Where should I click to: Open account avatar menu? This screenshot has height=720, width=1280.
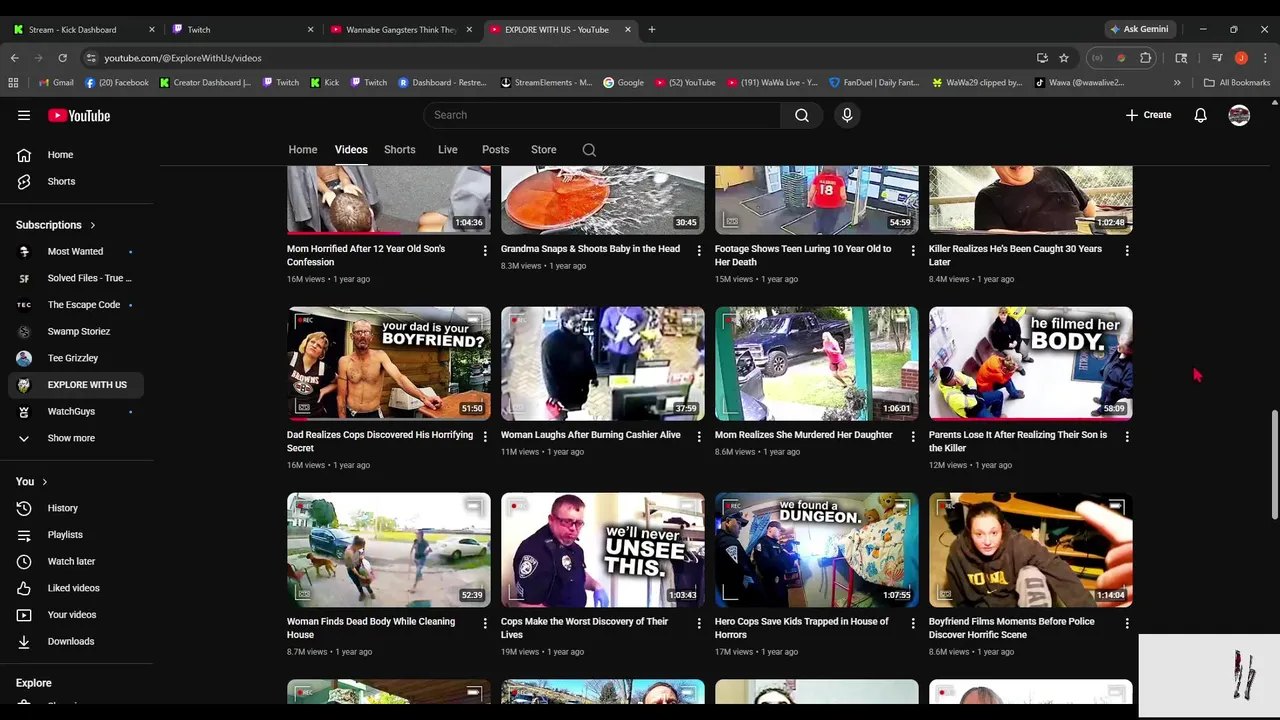click(1239, 115)
